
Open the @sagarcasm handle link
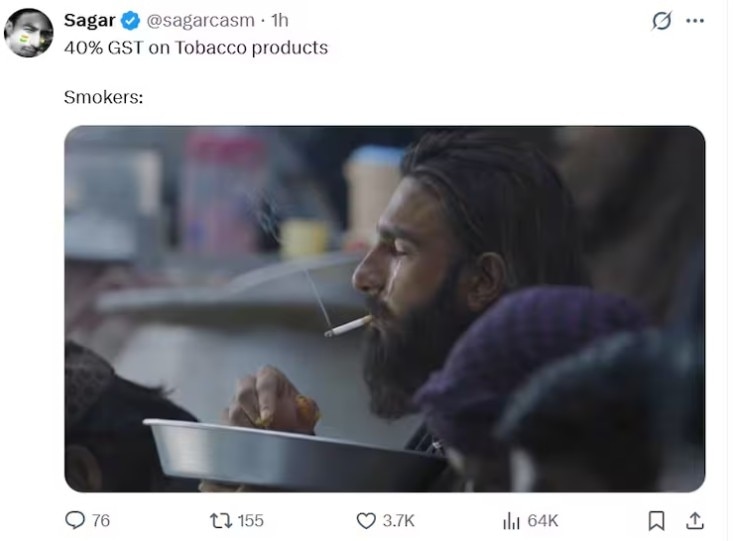[200, 21]
